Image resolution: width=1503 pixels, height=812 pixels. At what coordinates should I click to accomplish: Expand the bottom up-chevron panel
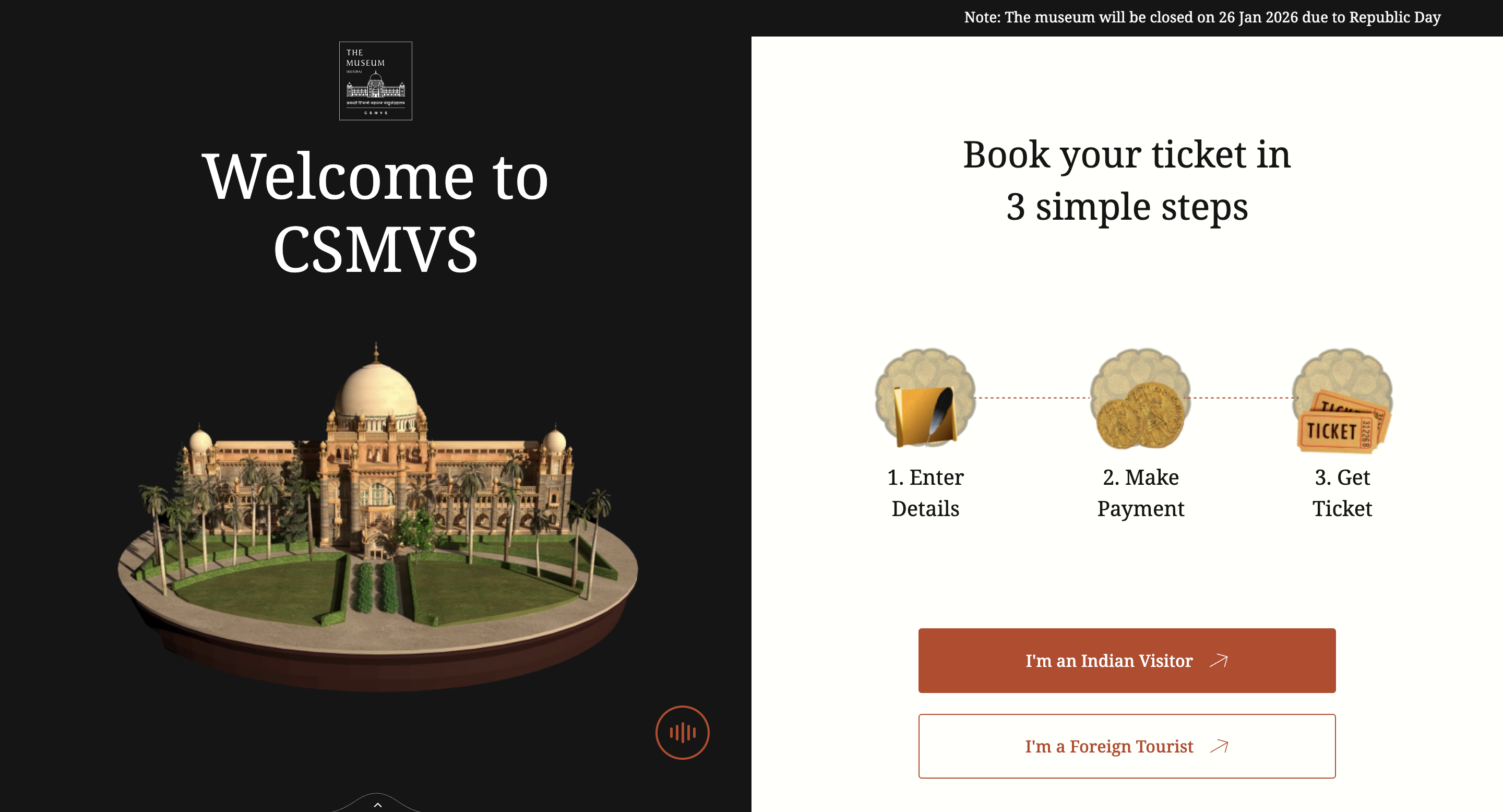click(x=377, y=804)
